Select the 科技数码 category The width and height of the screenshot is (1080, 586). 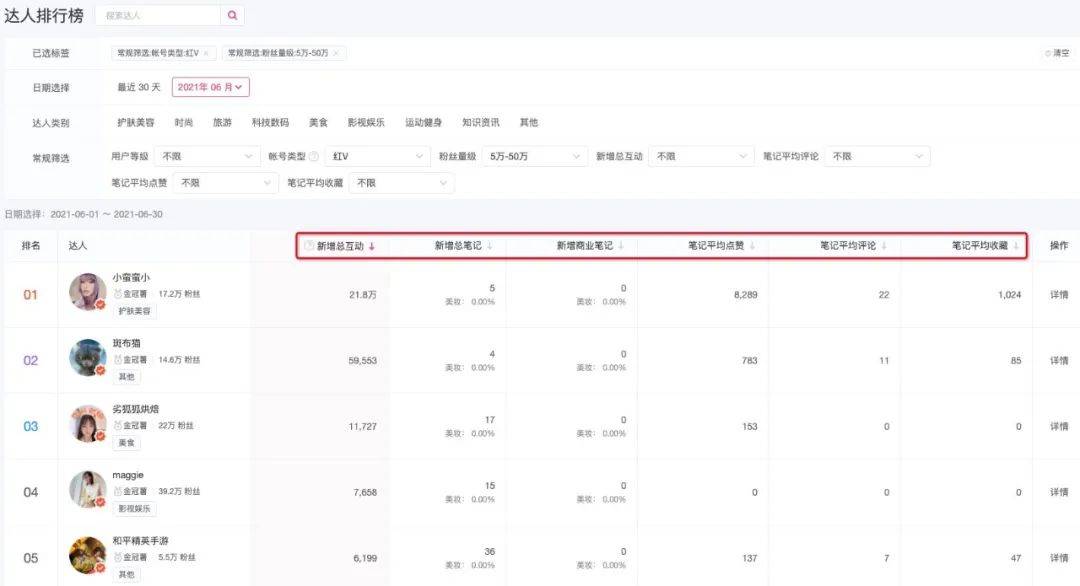(x=270, y=123)
